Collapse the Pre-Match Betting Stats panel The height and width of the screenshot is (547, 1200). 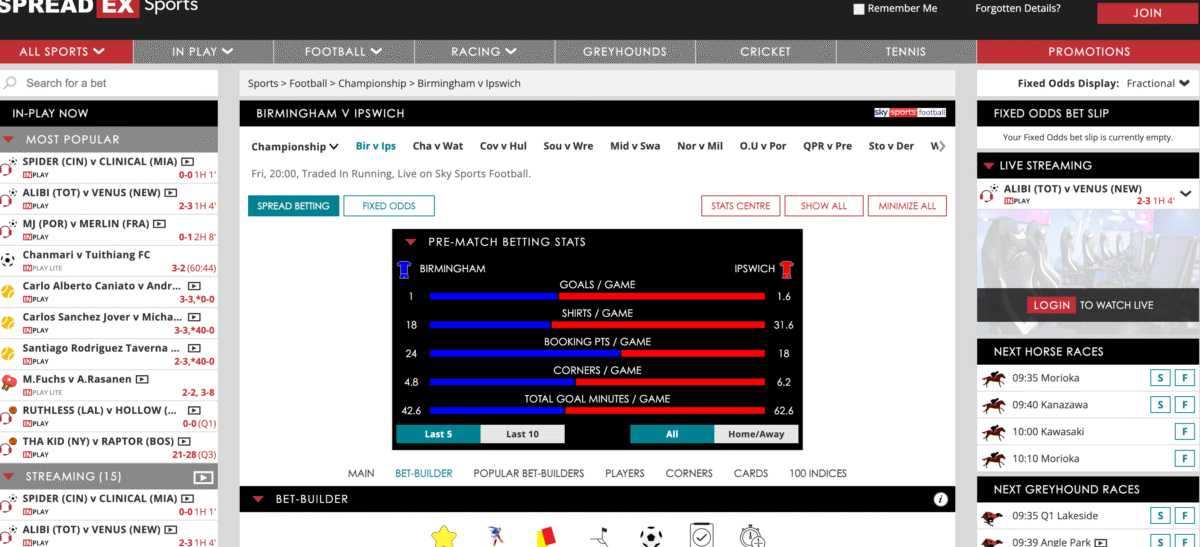410,242
